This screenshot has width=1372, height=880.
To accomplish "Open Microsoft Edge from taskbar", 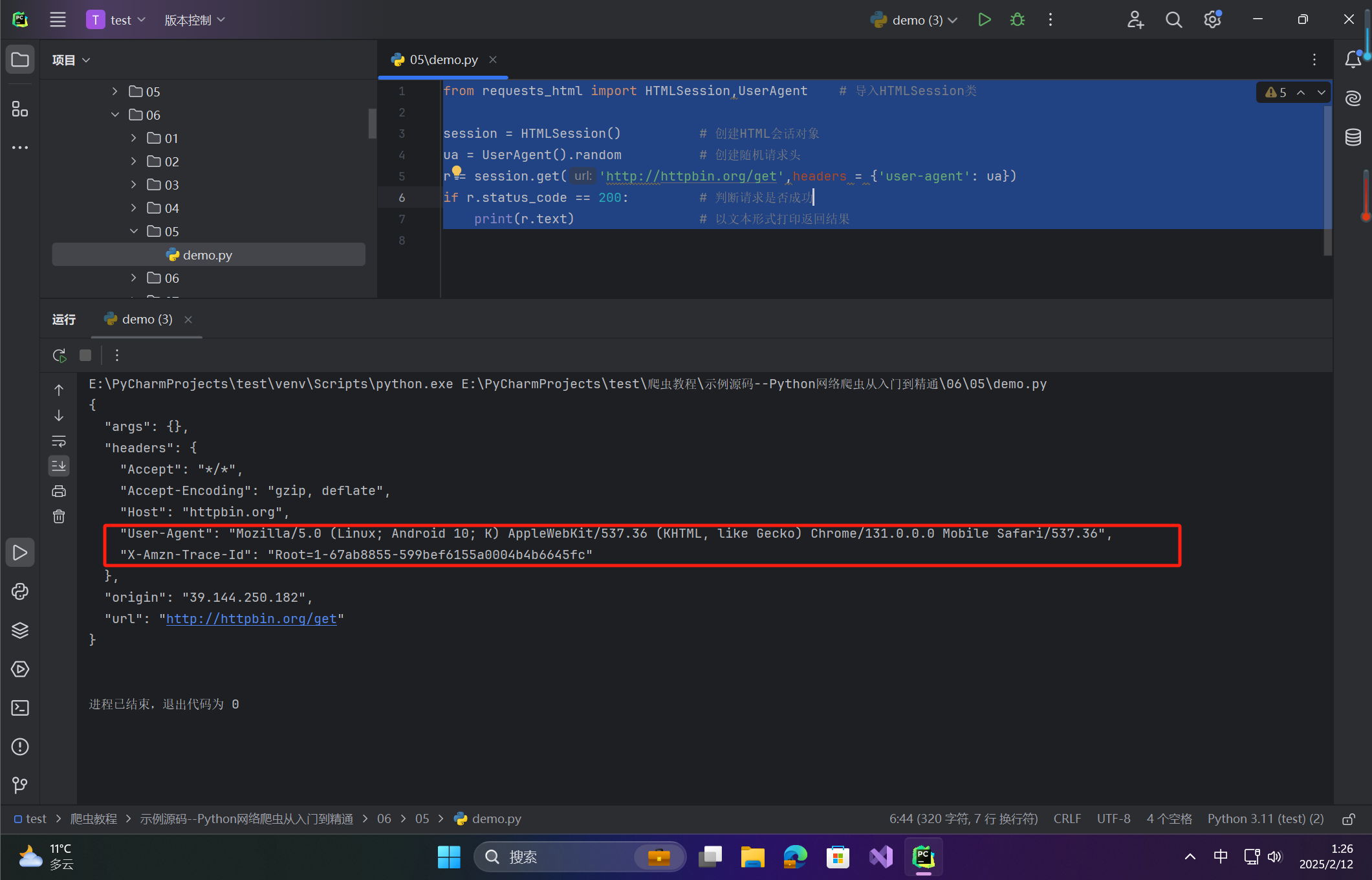I will 795,857.
